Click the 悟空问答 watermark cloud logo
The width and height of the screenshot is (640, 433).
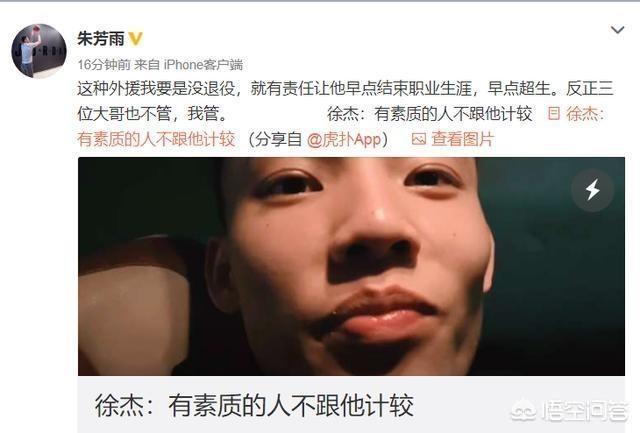(x=523, y=411)
